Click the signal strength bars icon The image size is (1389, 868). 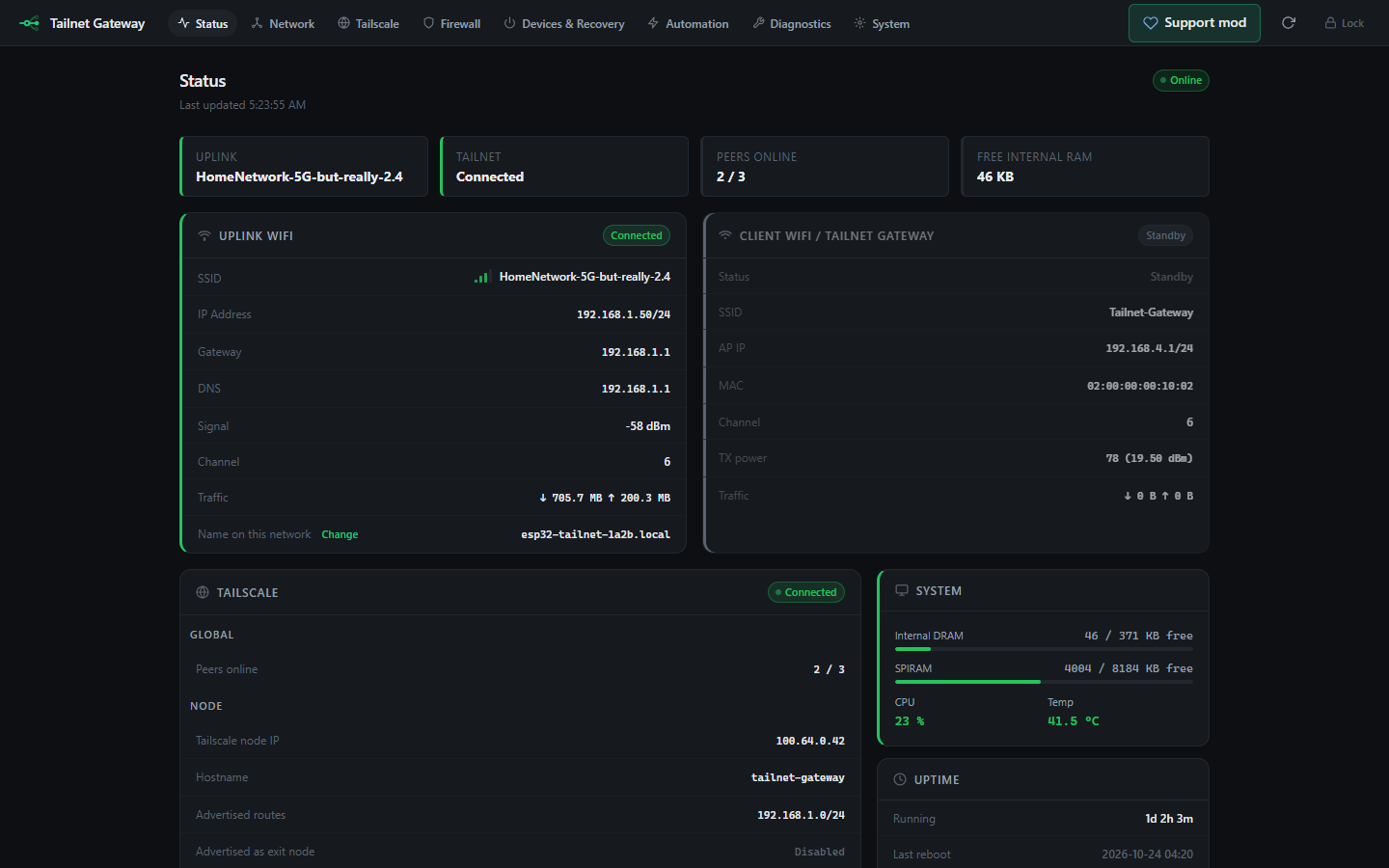point(482,277)
